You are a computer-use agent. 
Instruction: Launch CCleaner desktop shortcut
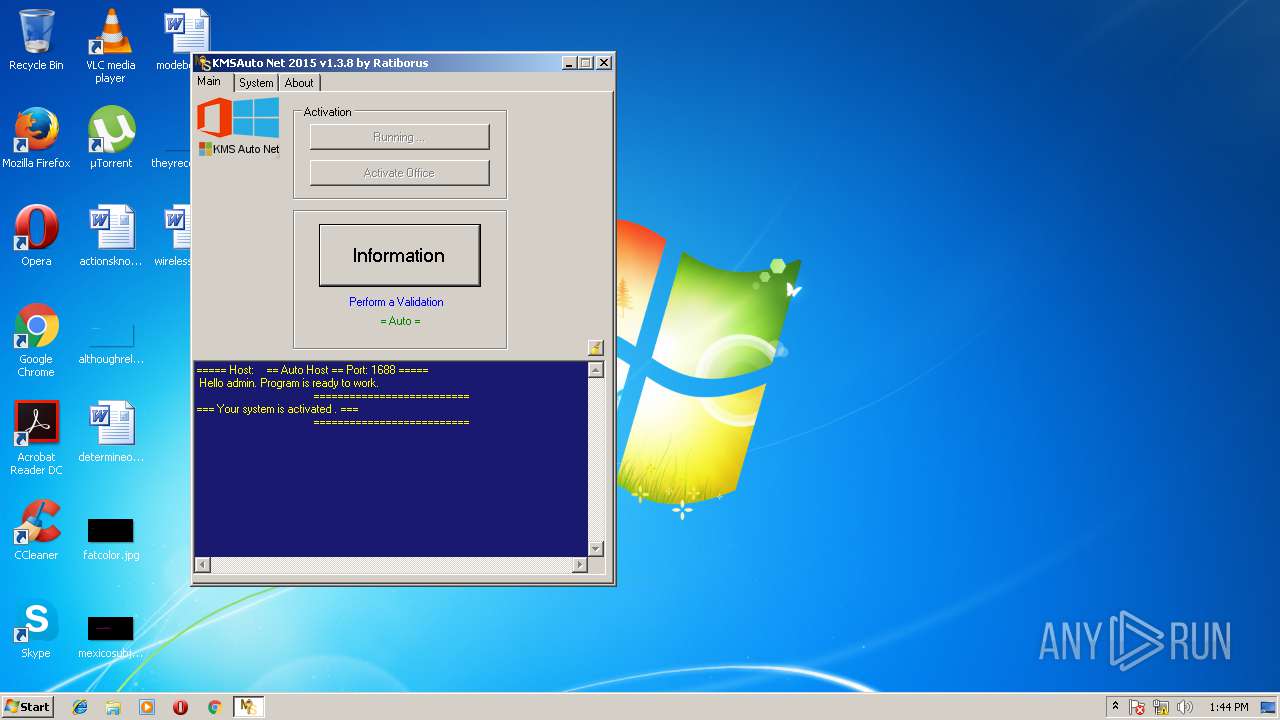(36, 530)
